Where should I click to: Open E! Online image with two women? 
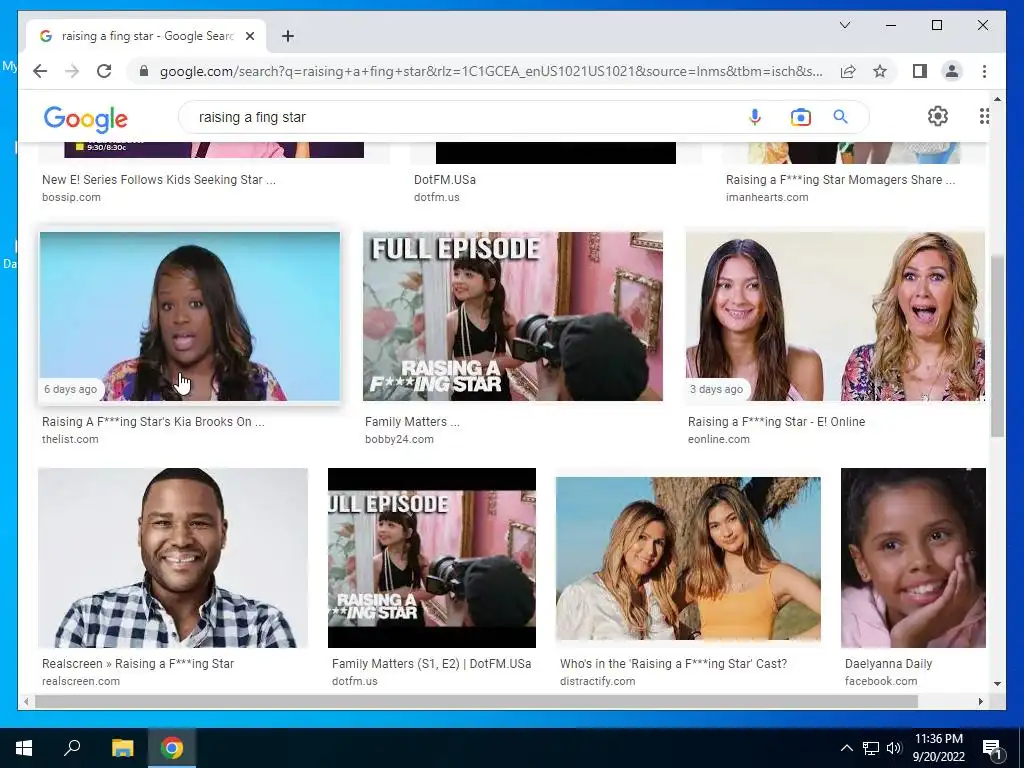coord(835,316)
